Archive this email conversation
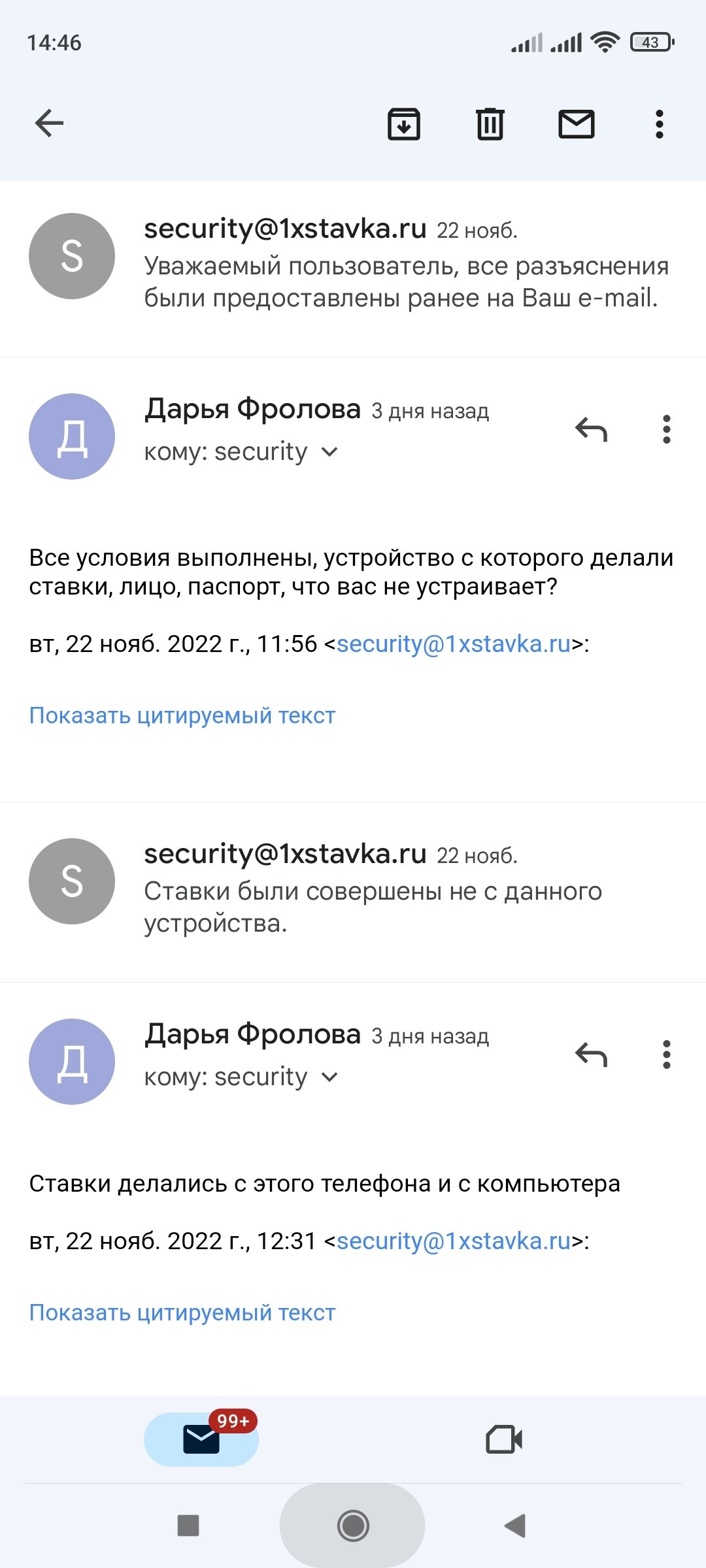 pyautogui.click(x=404, y=123)
